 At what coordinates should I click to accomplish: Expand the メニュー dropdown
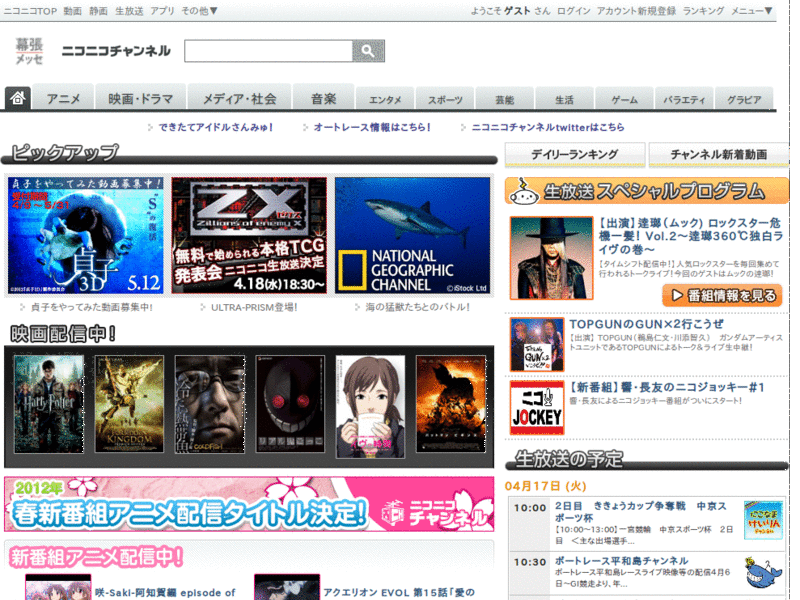pyautogui.click(x=752, y=11)
